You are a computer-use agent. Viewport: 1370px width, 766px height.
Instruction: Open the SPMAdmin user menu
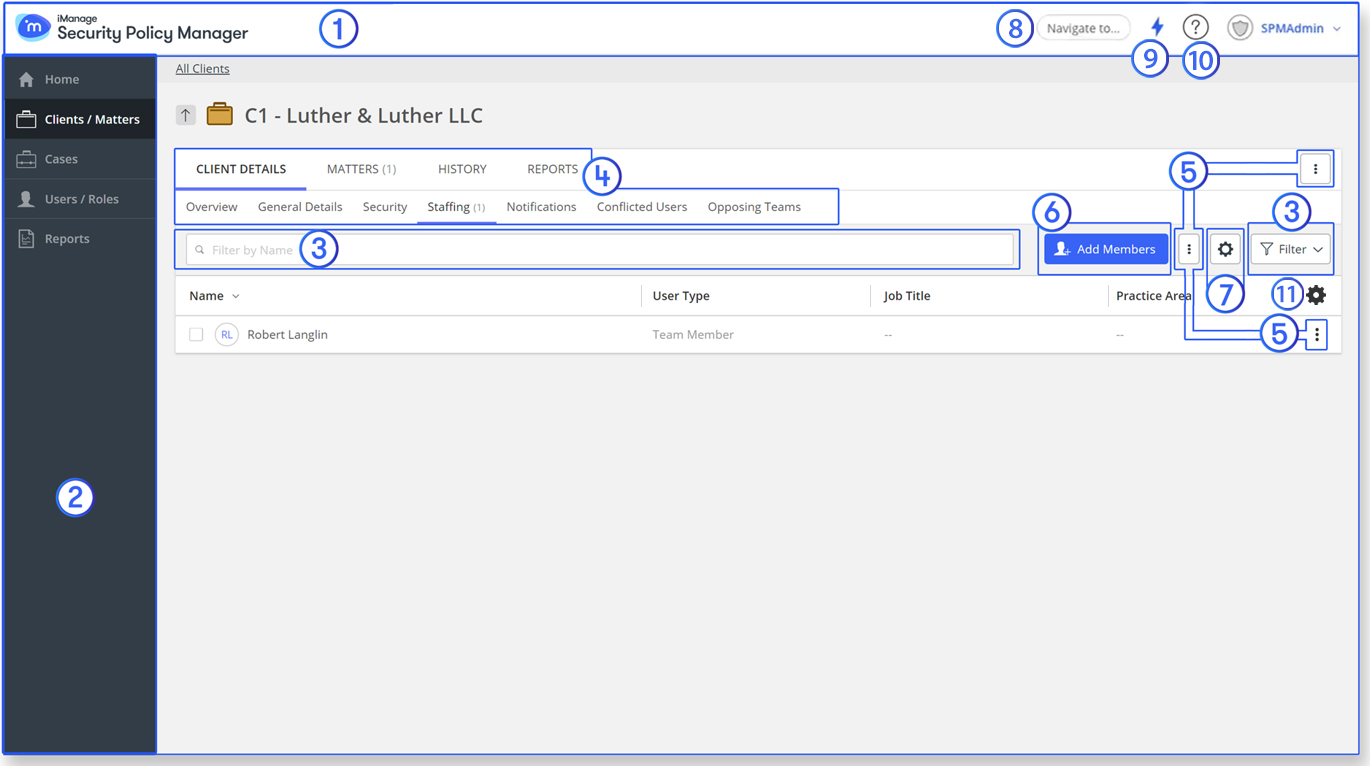[1298, 28]
